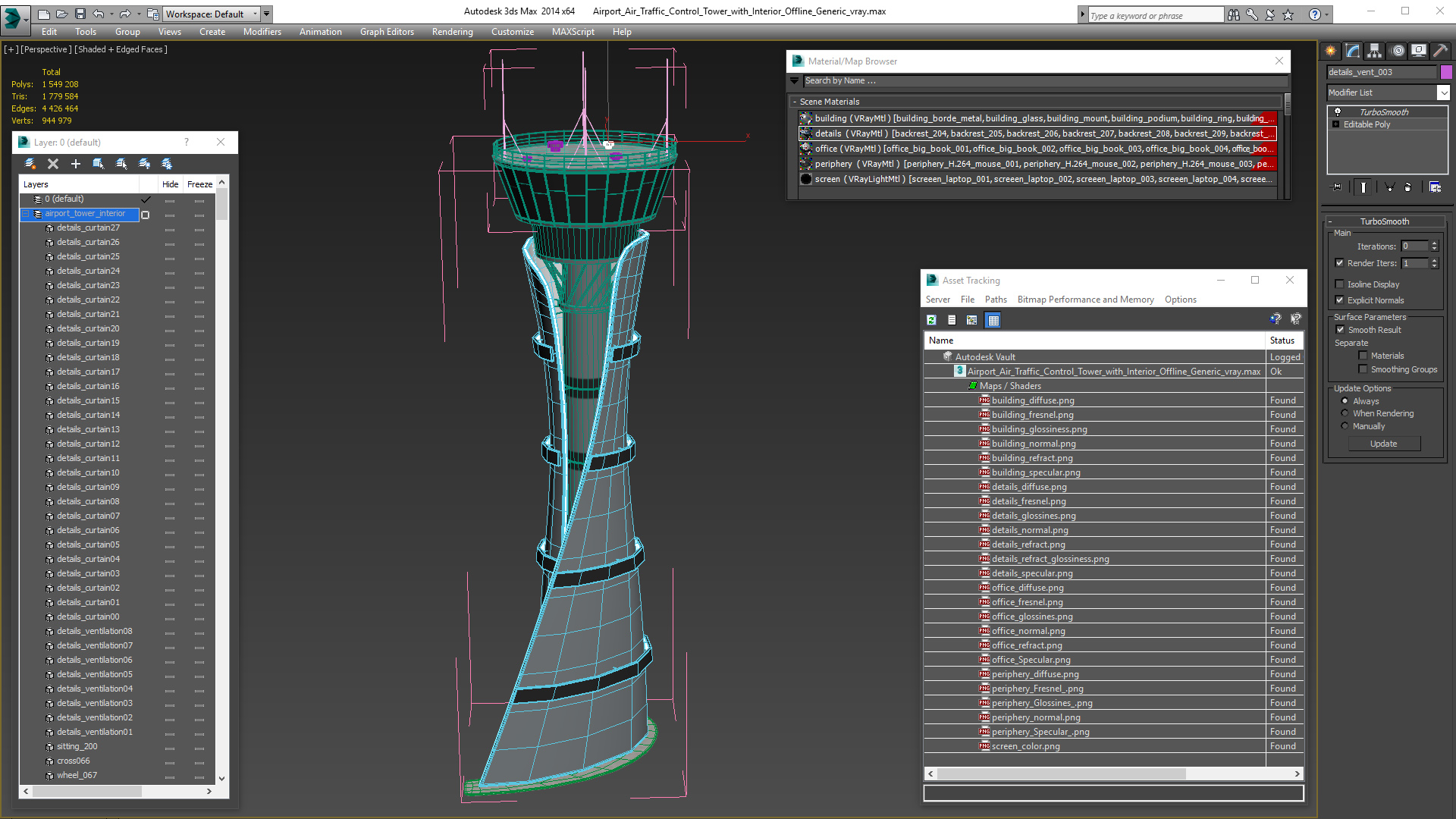Open the Modify command panel tab

click(x=1353, y=51)
